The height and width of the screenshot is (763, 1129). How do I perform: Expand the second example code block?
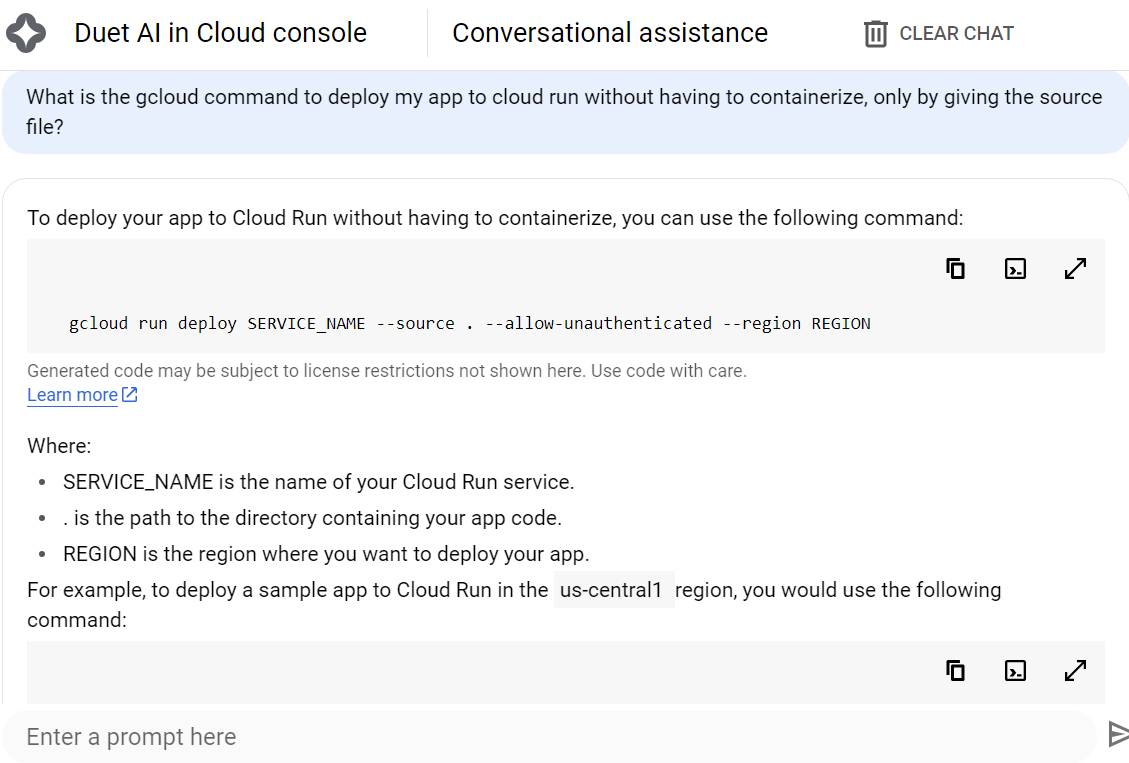click(1075, 671)
